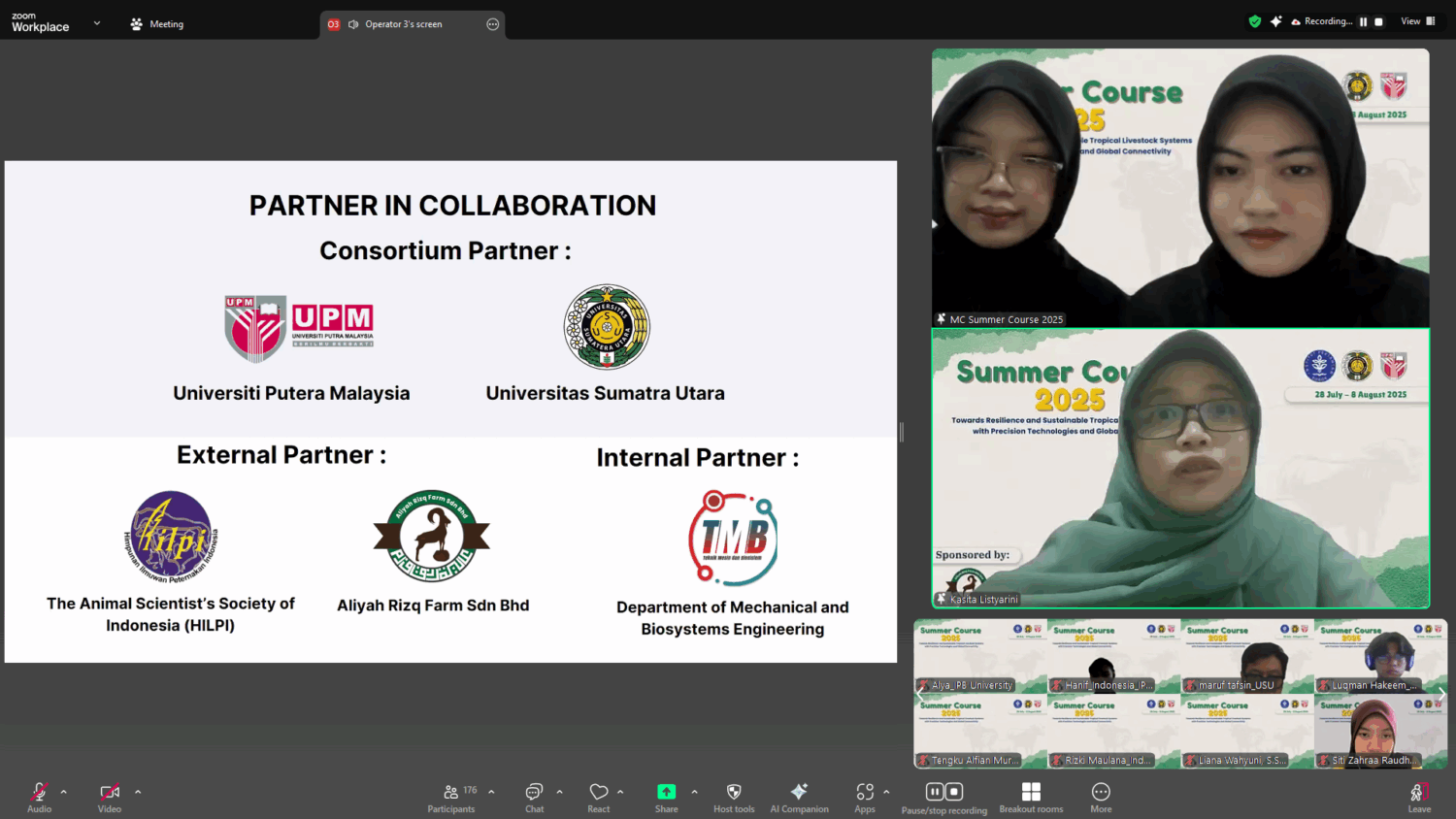
Task: Open the More options menu
Action: point(1101,793)
